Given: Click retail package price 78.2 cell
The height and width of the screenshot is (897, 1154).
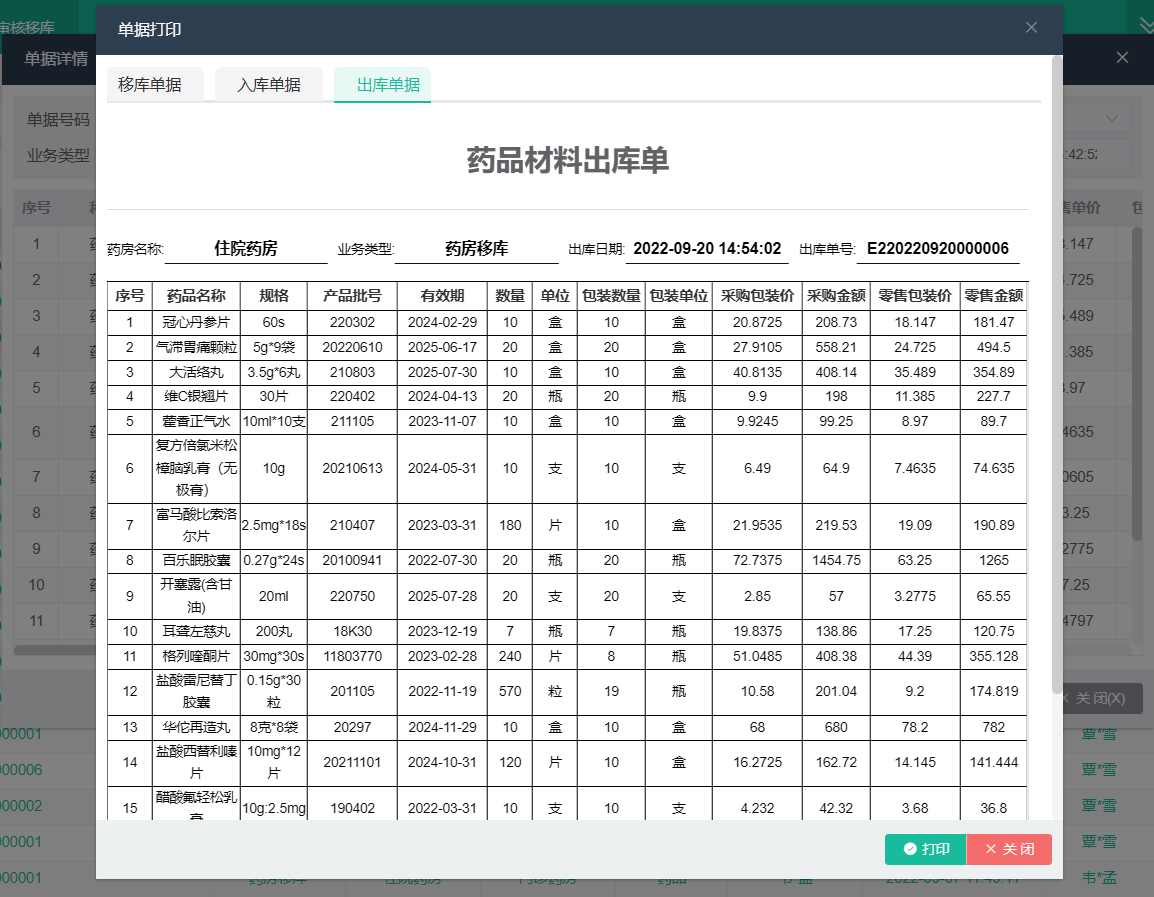Looking at the screenshot, I should click(x=915, y=727).
